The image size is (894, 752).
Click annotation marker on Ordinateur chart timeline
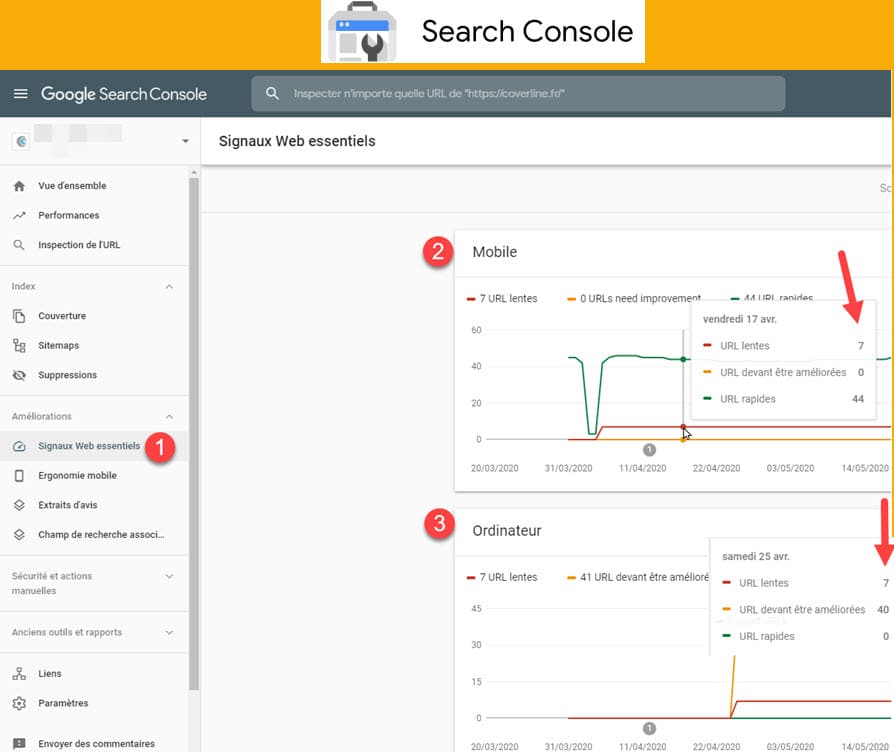pos(649,729)
